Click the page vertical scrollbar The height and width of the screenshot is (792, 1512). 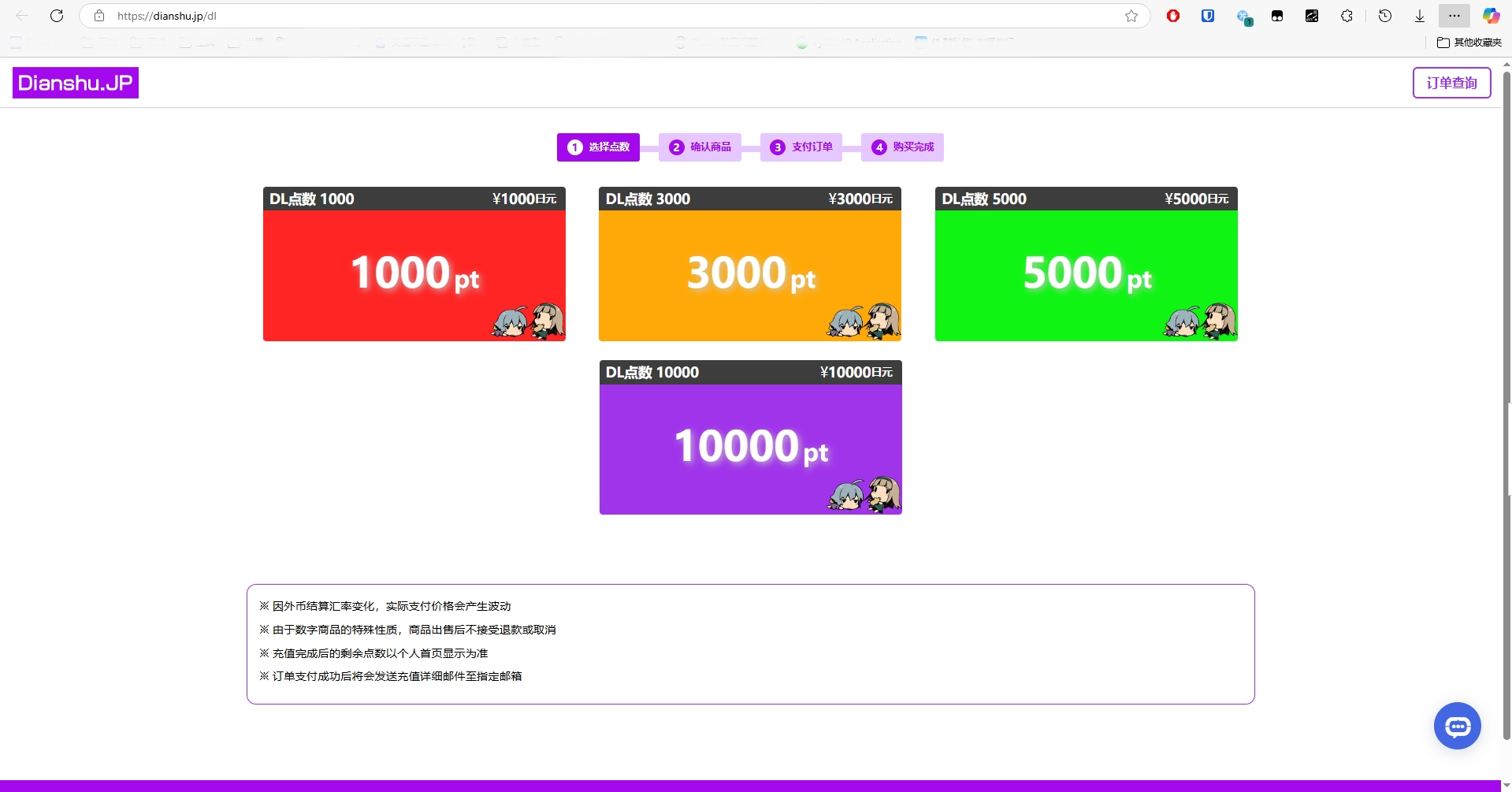coord(1506,406)
